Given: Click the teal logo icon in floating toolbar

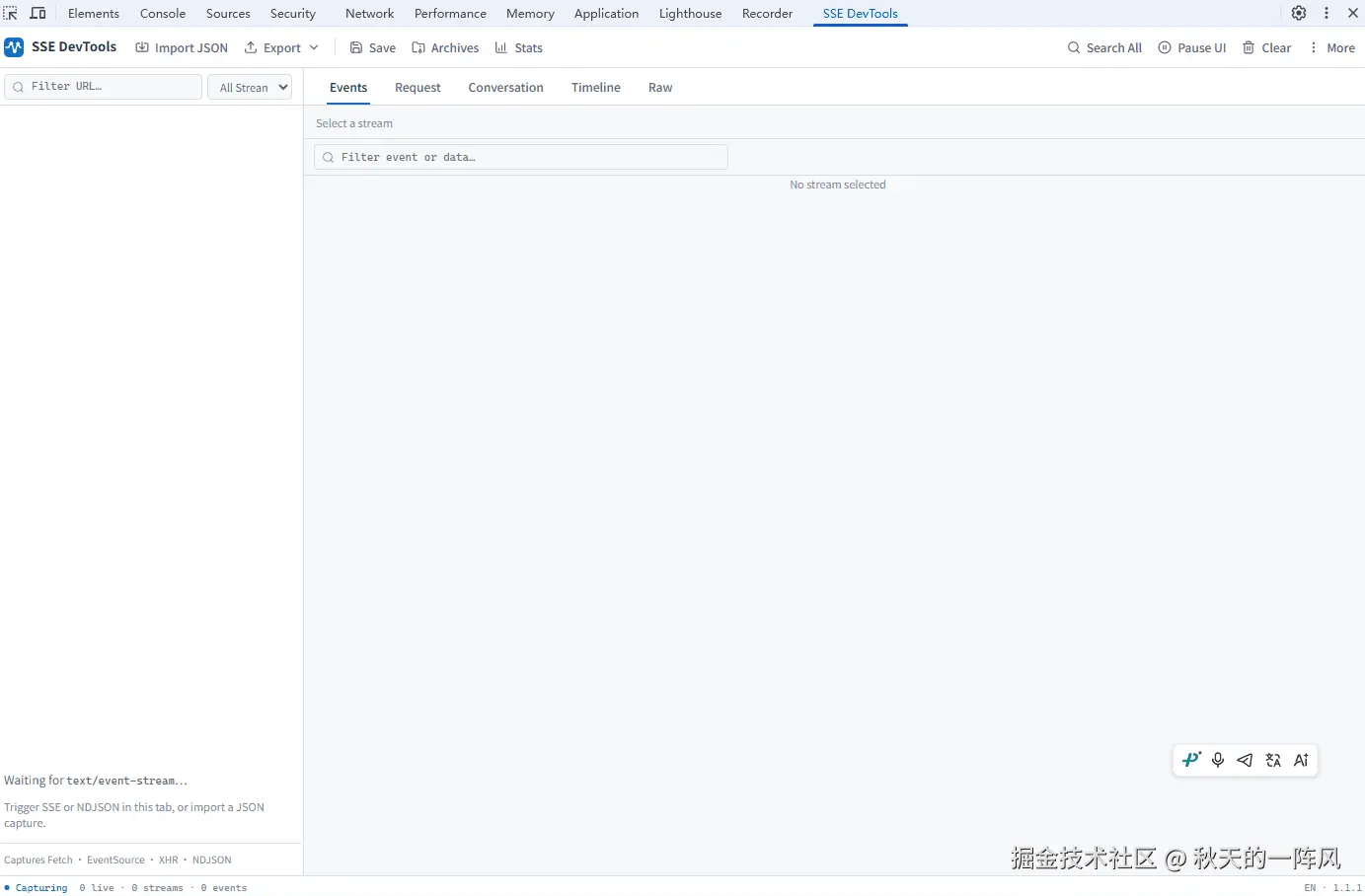Looking at the screenshot, I should (1191, 760).
